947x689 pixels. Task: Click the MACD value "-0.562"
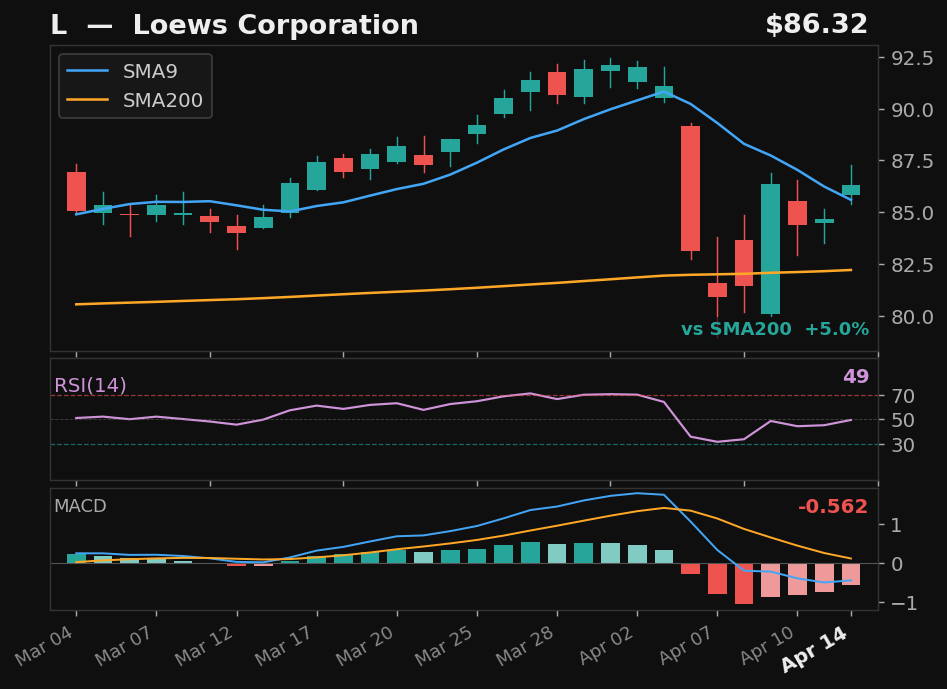833,507
